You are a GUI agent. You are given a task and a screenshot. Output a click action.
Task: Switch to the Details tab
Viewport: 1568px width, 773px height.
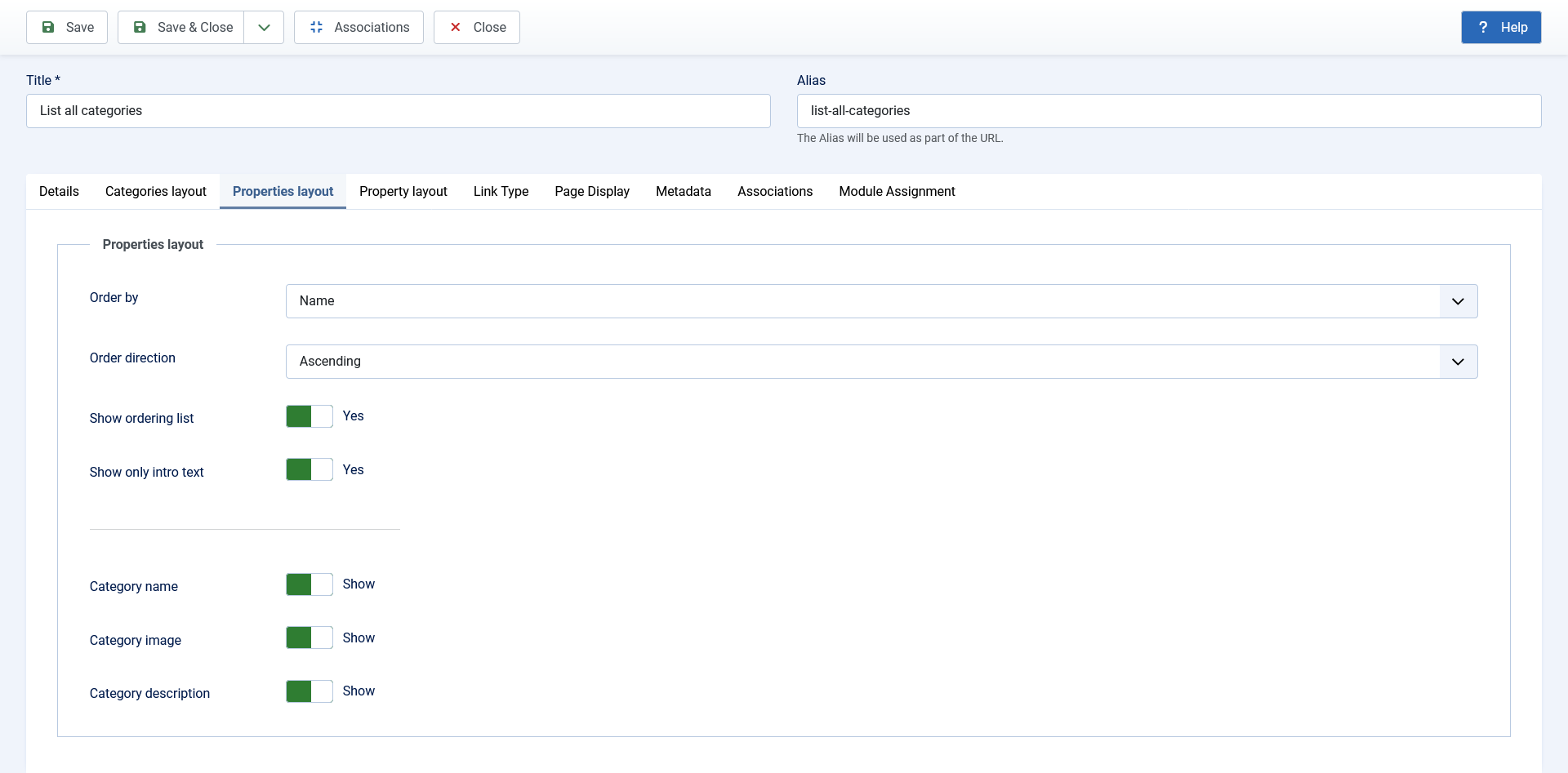59,191
